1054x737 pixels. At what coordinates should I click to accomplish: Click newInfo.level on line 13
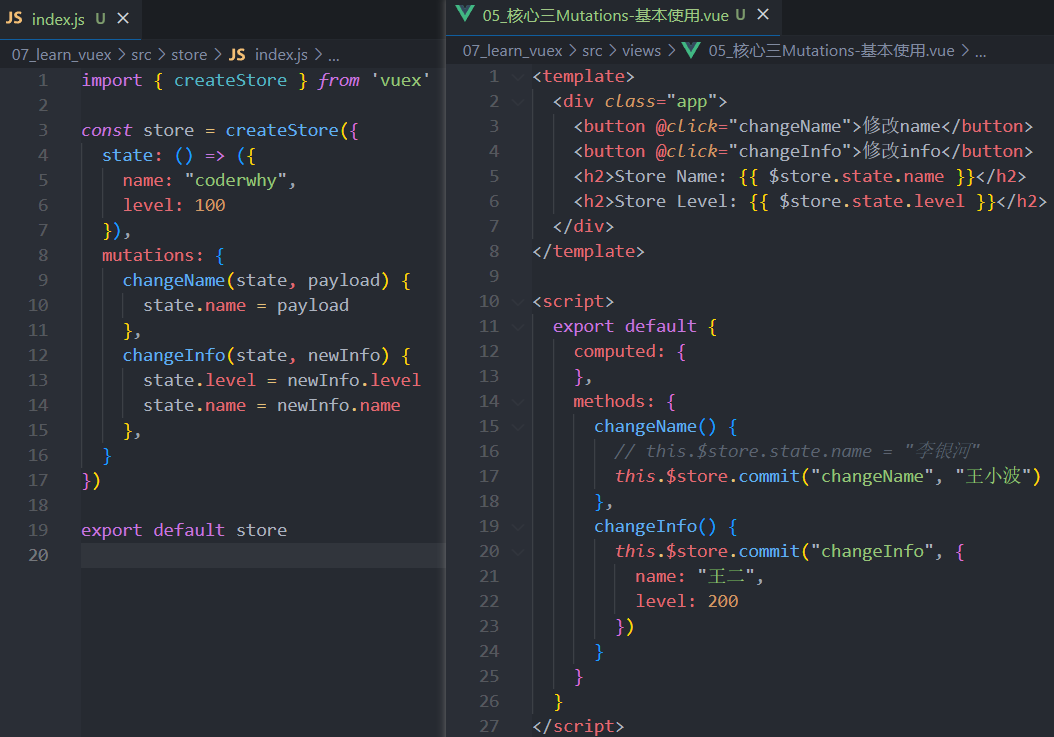point(354,381)
